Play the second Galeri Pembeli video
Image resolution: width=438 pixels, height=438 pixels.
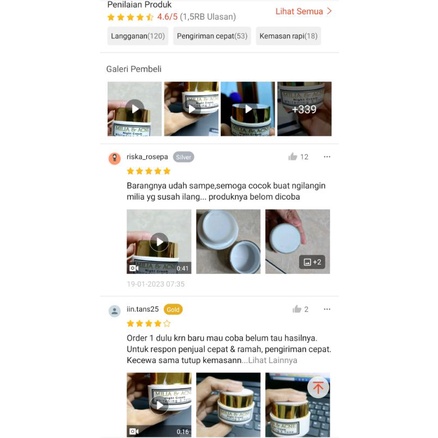191,109
